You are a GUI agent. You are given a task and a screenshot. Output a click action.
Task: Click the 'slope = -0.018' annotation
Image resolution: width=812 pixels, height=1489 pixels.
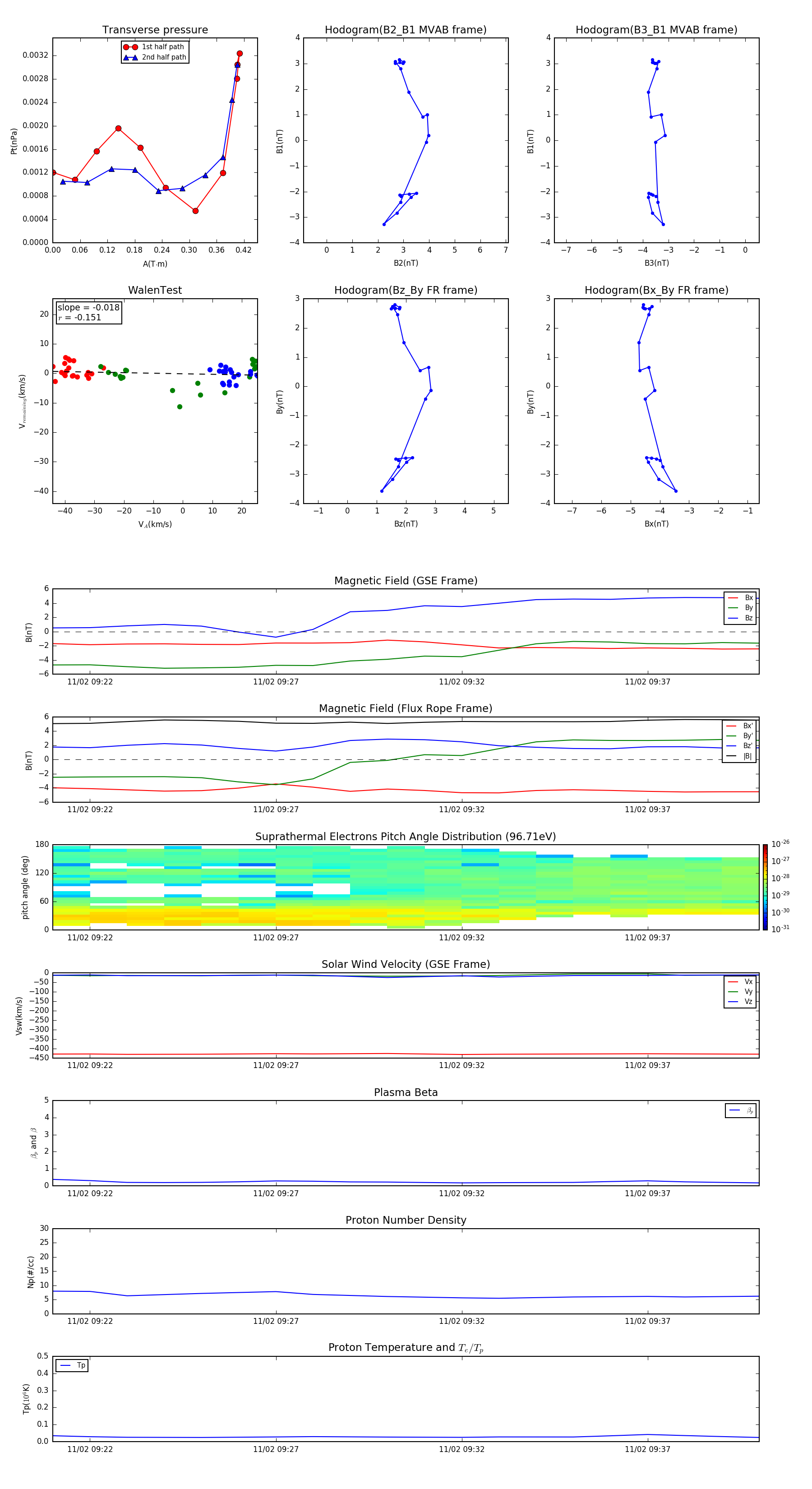tap(88, 308)
